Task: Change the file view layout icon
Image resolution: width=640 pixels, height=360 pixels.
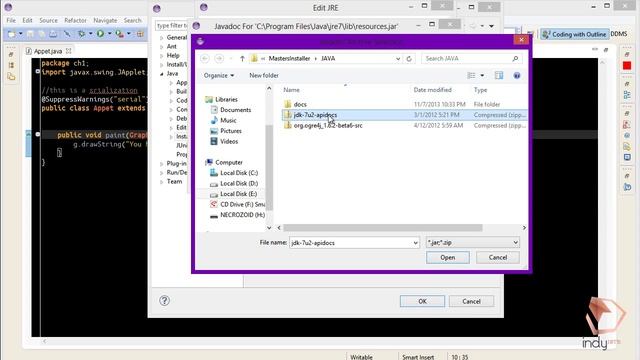Action: (x=471, y=76)
